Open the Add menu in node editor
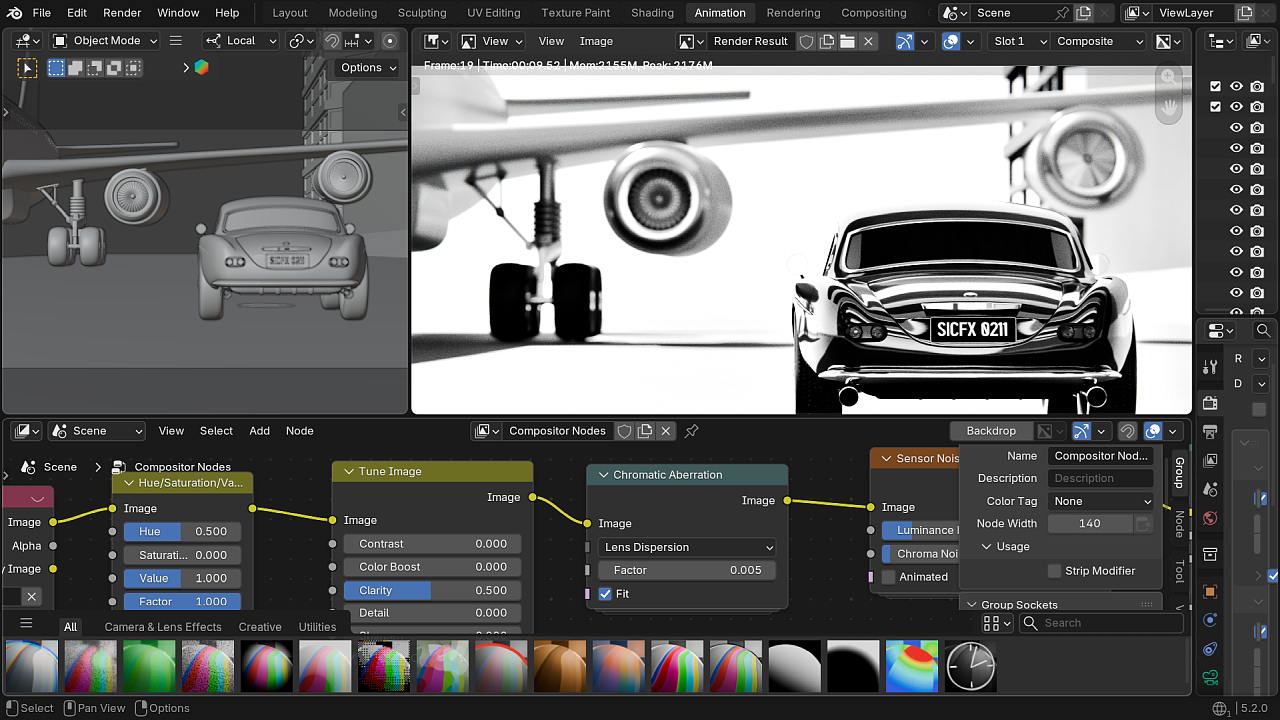 tap(260, 431)
